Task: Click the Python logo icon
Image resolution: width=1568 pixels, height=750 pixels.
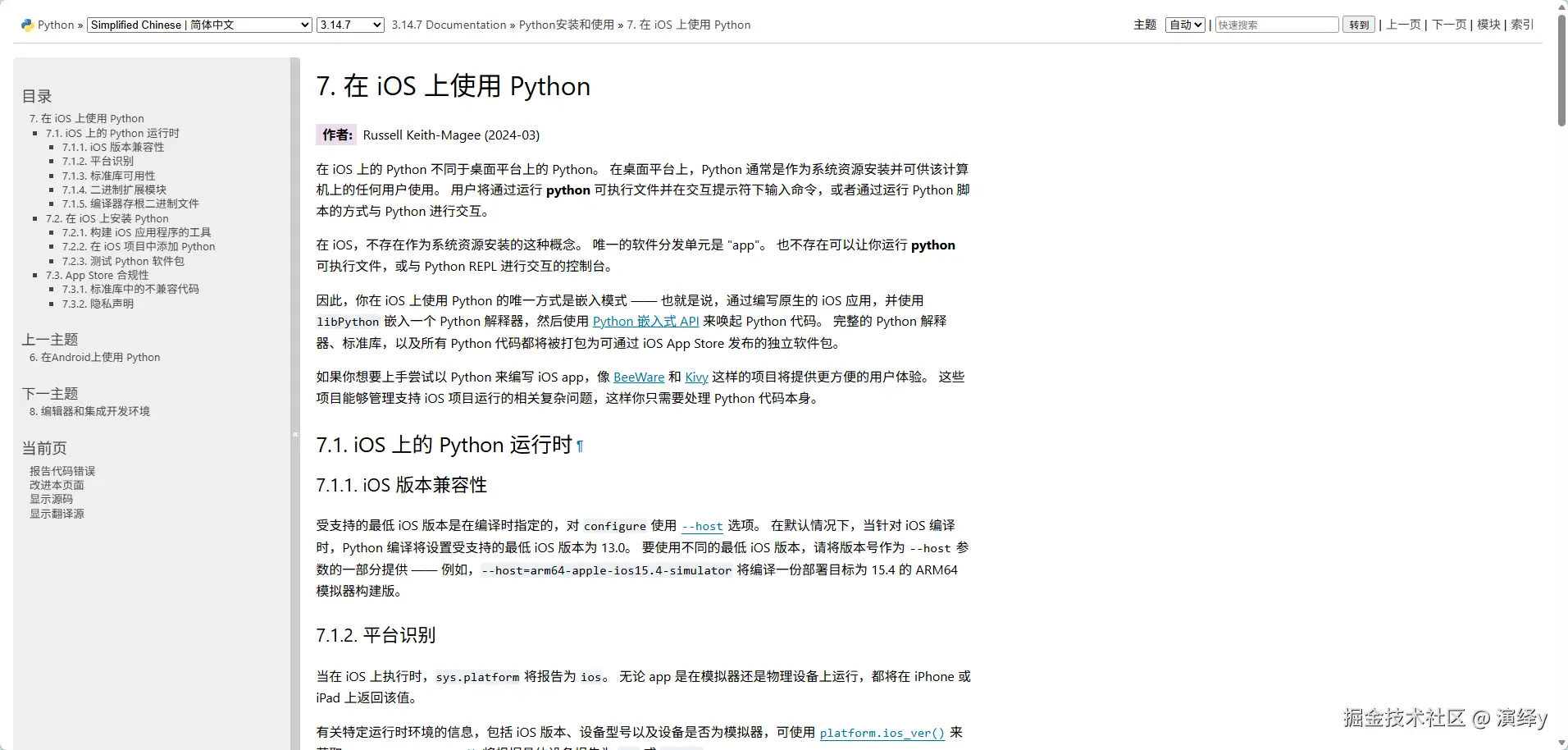Action: (27, 25)
